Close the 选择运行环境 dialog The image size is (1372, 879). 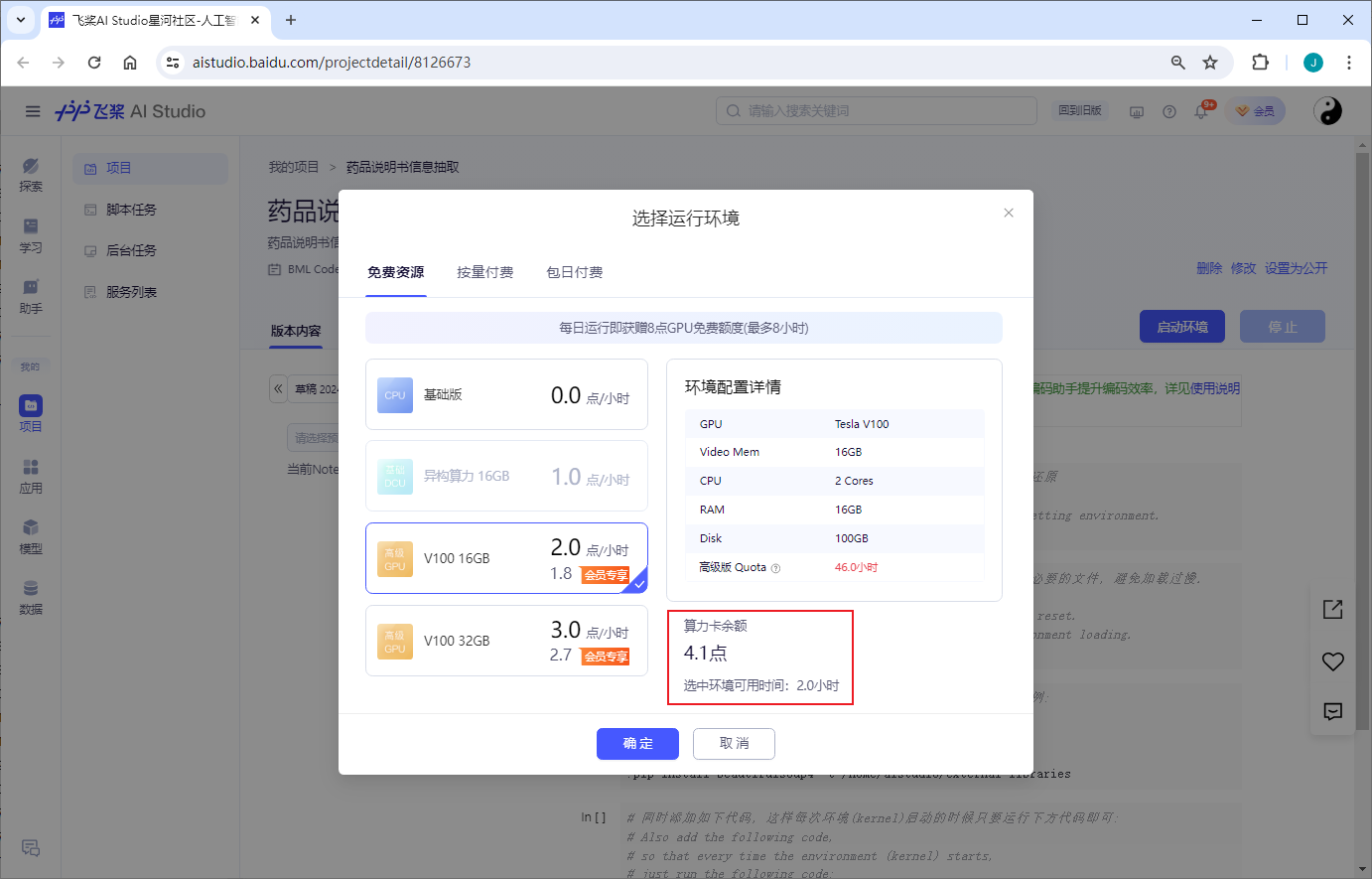click(1009, 213)
